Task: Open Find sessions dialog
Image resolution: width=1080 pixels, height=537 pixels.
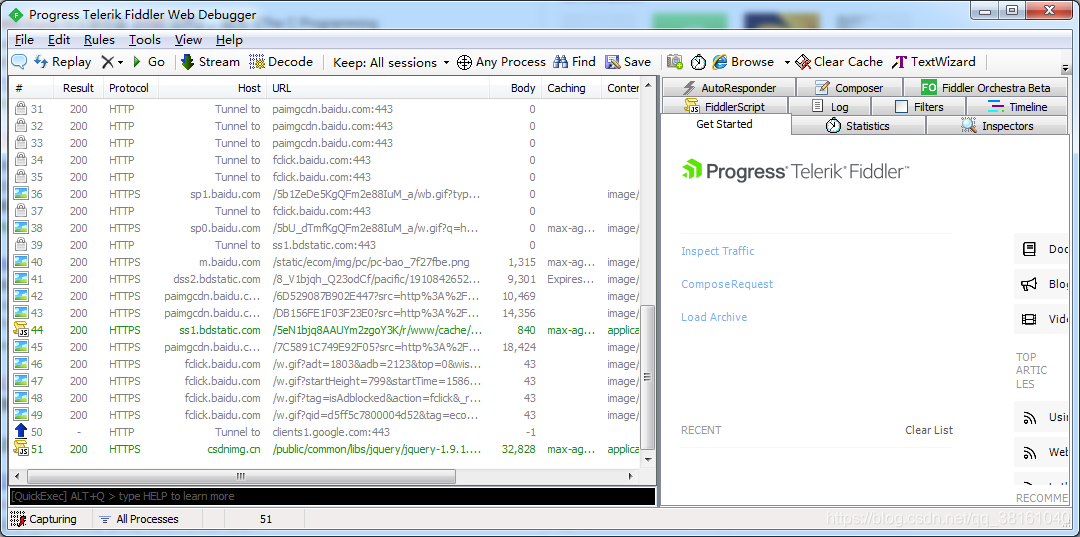Action: tap(574, 62)
